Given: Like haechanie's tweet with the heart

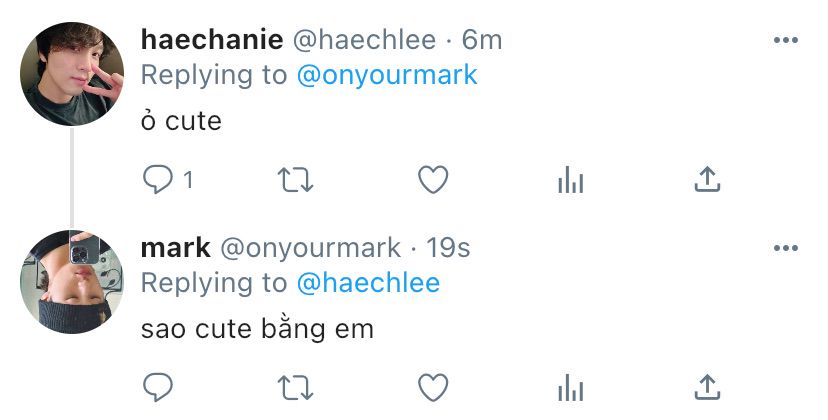Looking at the screenshot, I should (x=433, y=180).
